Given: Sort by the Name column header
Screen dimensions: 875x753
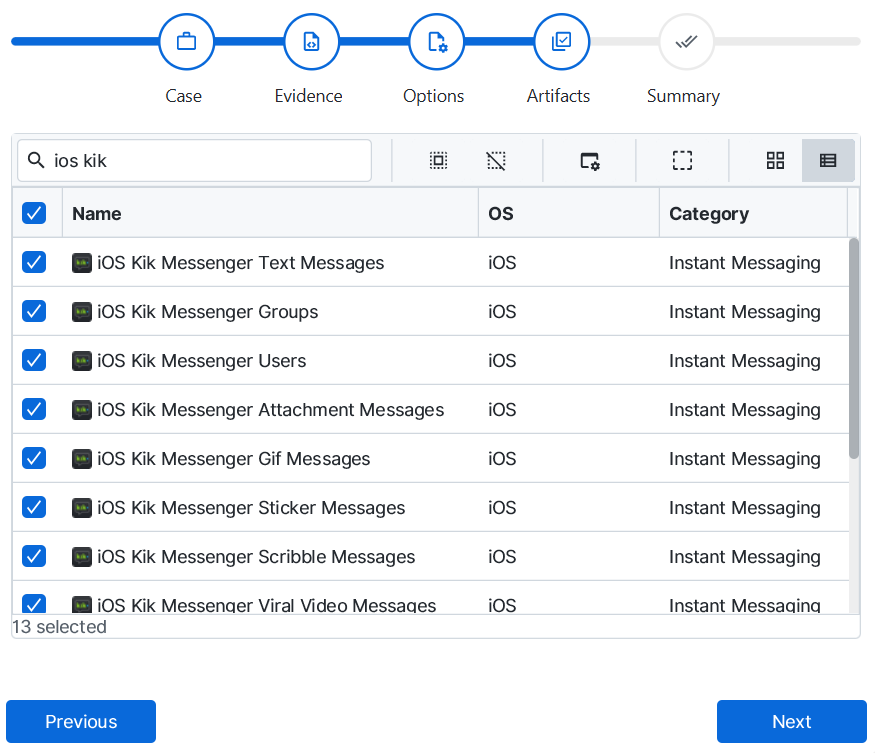Looking at the screenshot, I should click(x=270, y=213).
